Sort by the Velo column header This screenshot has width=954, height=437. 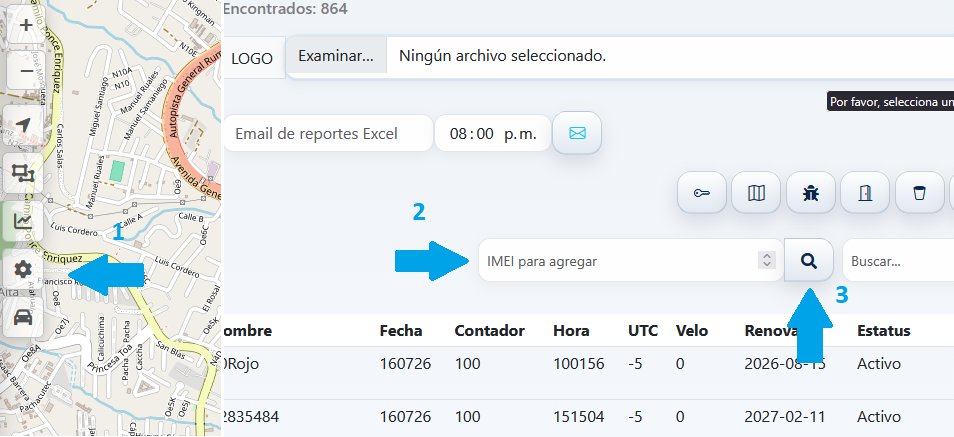[692, 330]
